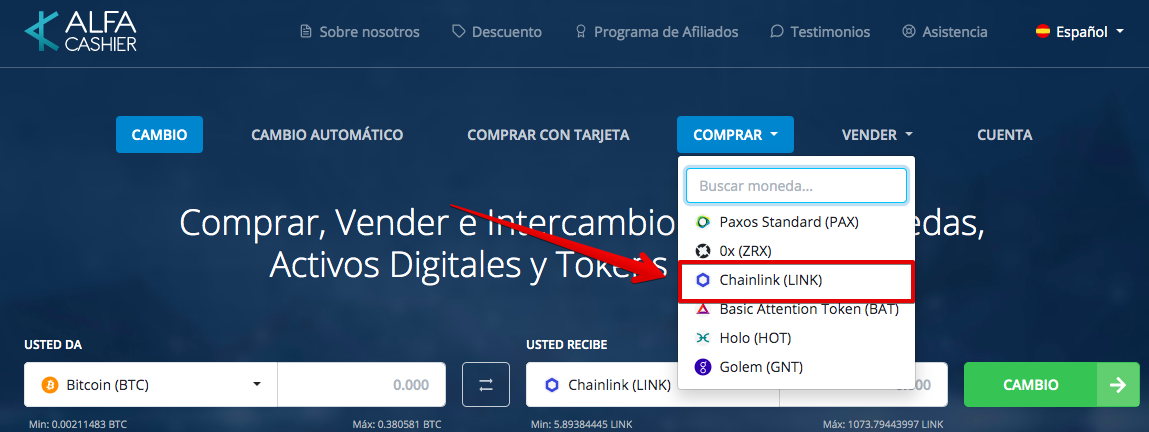Image resolution: width=1149 pixels, height=432 pixels.
Task: Click the Spanish flag icon
Action: pos(1043,31)
